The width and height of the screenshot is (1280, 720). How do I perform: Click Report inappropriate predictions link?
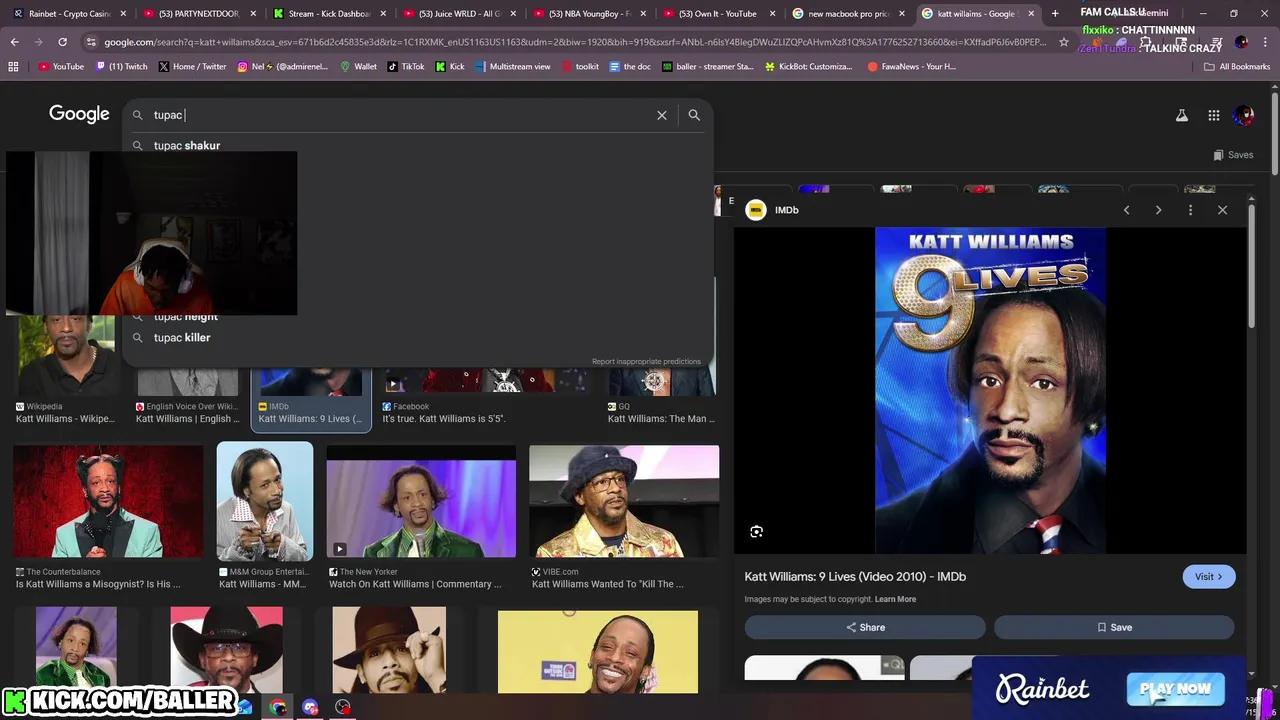point(646,361)
